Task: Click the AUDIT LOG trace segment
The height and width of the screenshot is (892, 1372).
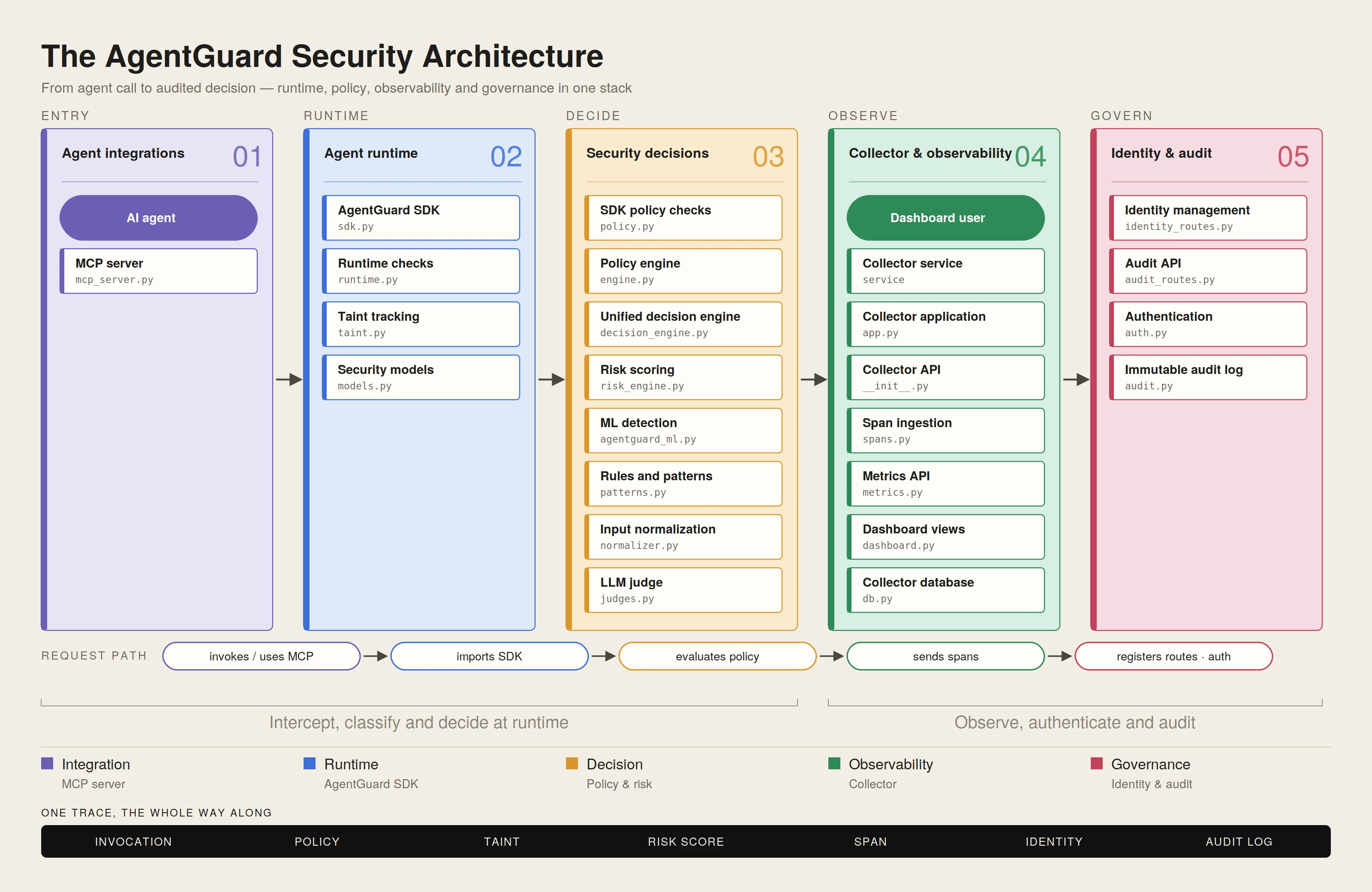Action: (x=1239, y=841)
